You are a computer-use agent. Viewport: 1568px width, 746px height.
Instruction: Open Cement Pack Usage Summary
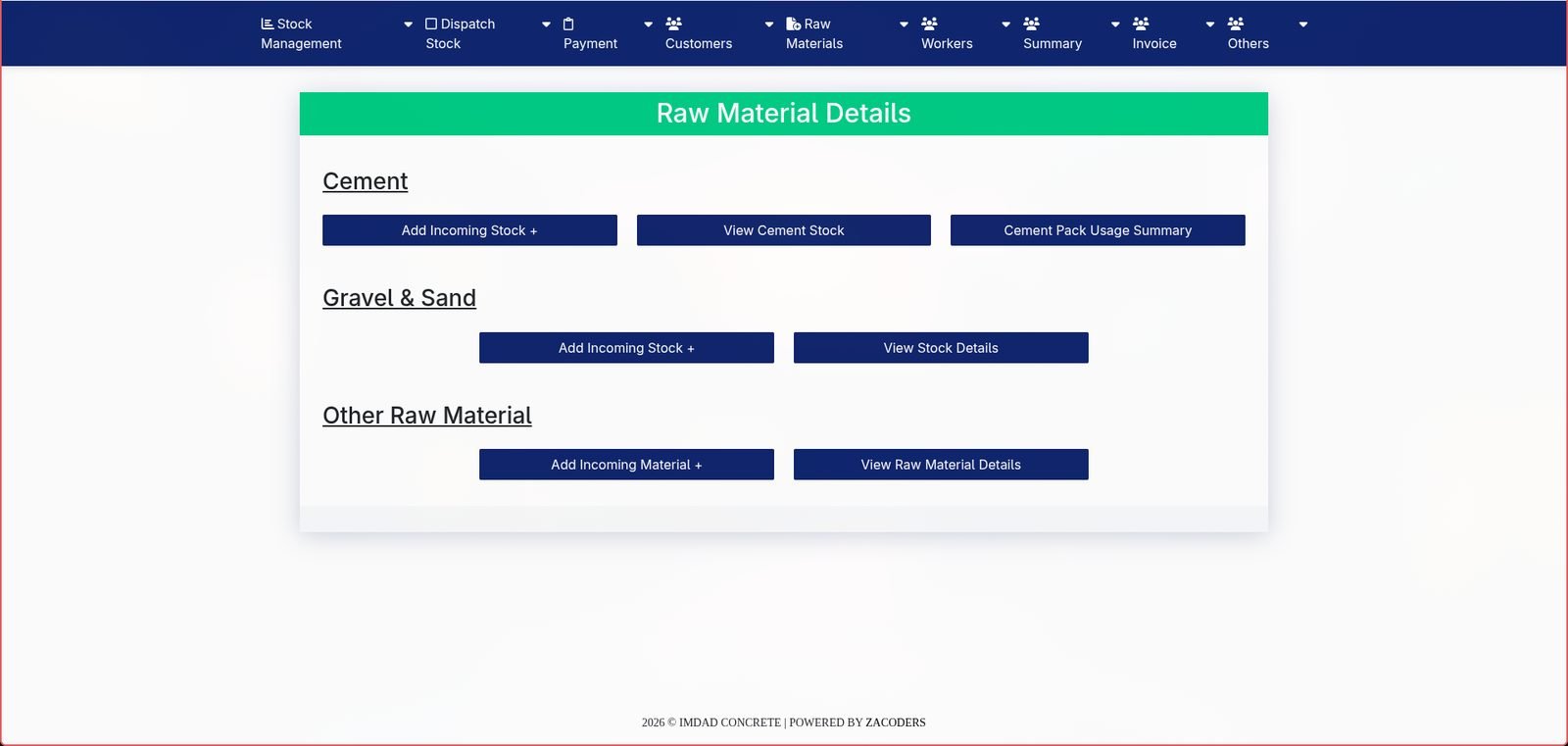(x=1098, y=230)
